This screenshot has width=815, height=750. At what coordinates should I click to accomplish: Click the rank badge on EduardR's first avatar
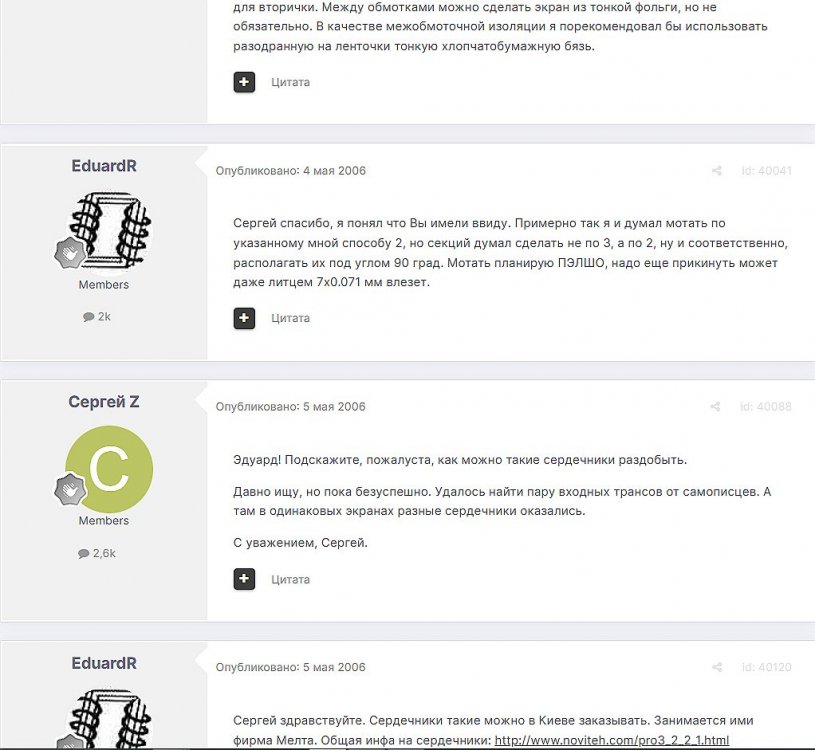(70, 254)
